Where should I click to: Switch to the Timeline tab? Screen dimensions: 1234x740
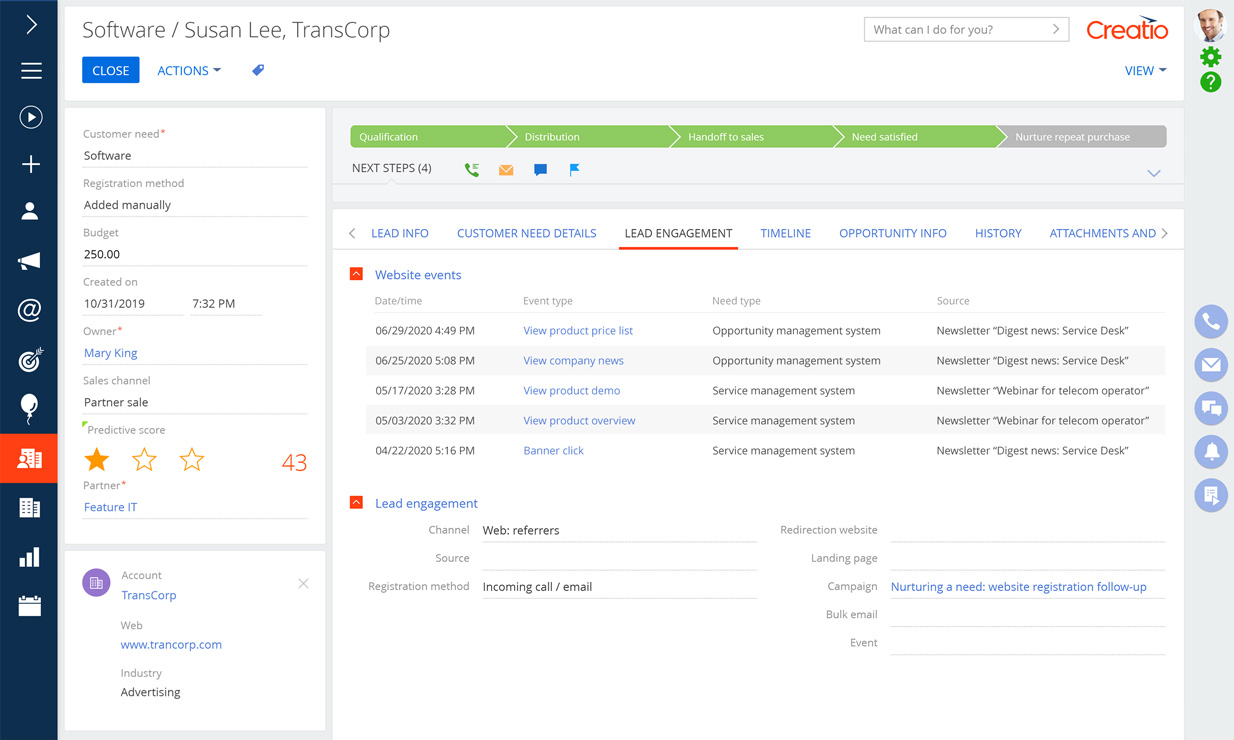785,233
